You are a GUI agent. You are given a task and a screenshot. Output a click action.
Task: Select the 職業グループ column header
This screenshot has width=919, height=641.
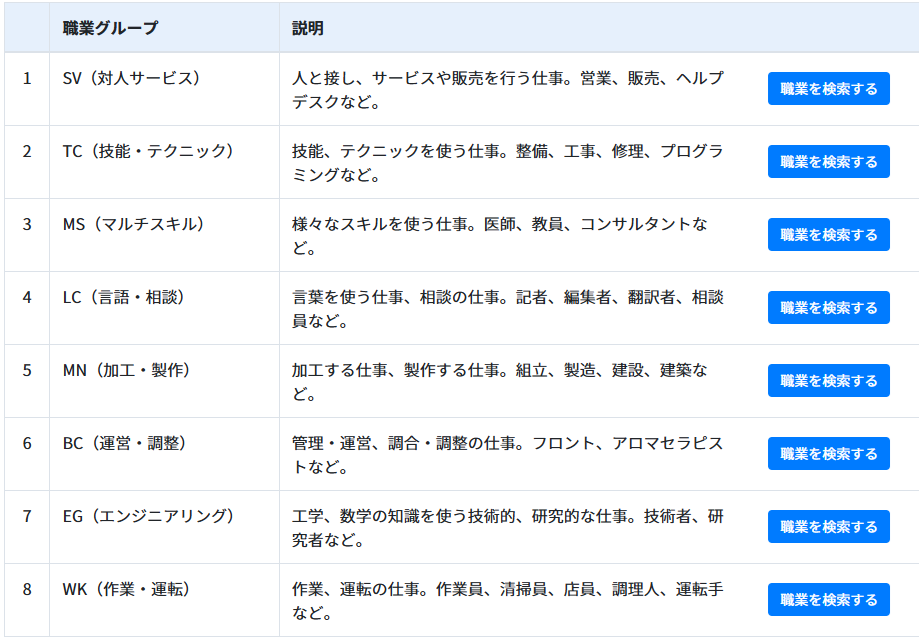click(x=110, y=28)
